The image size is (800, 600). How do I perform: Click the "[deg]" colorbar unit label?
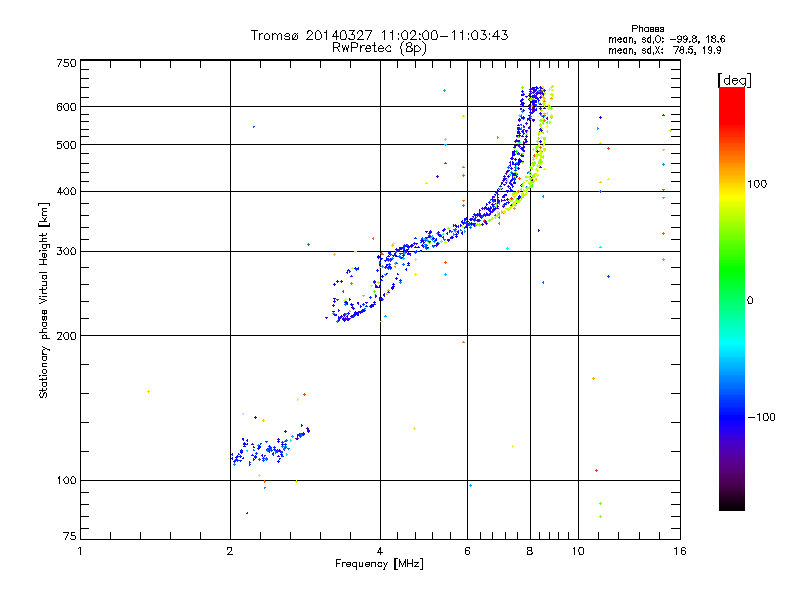point(734,80)
